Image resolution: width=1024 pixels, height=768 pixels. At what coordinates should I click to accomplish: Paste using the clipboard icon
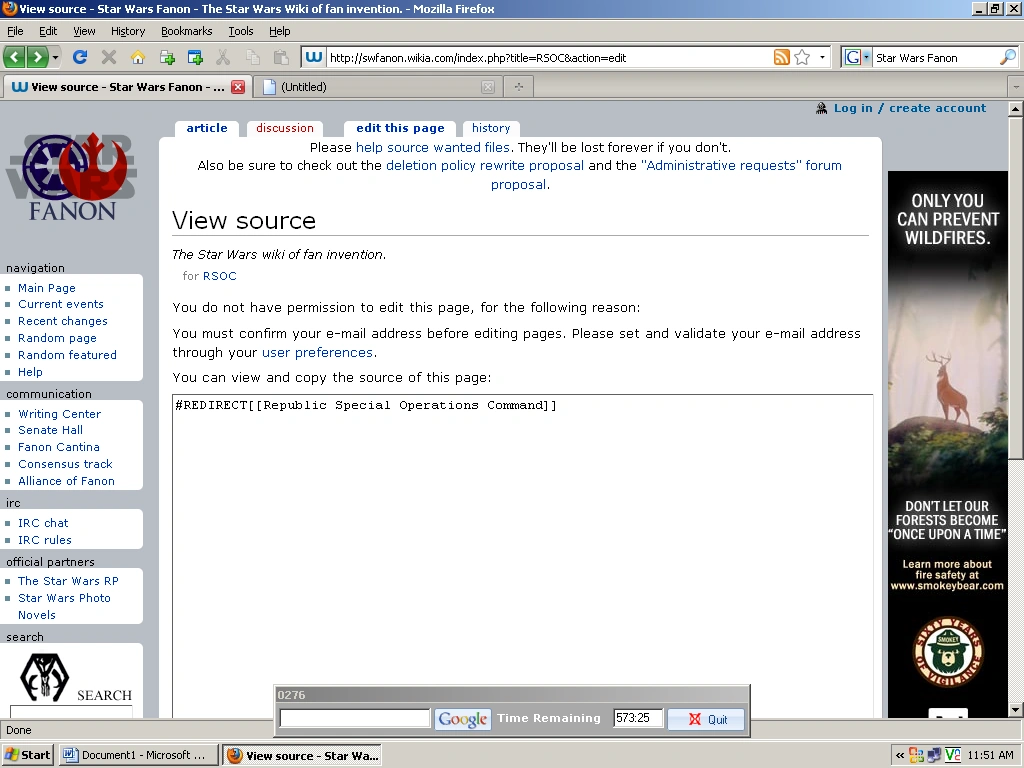pyautogui.click(x=281, y=57)
